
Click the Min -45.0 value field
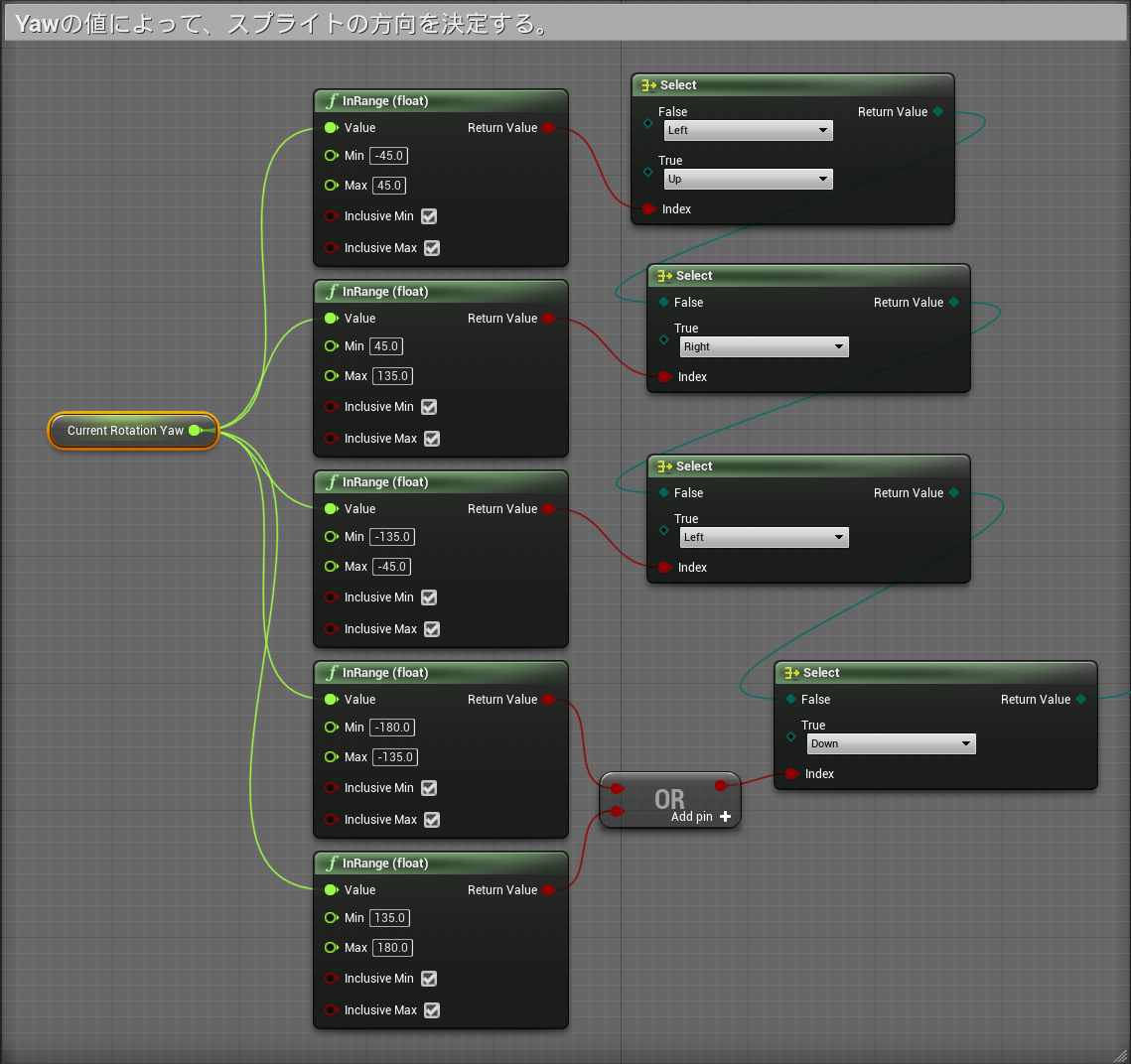click(x=389, y=156)
